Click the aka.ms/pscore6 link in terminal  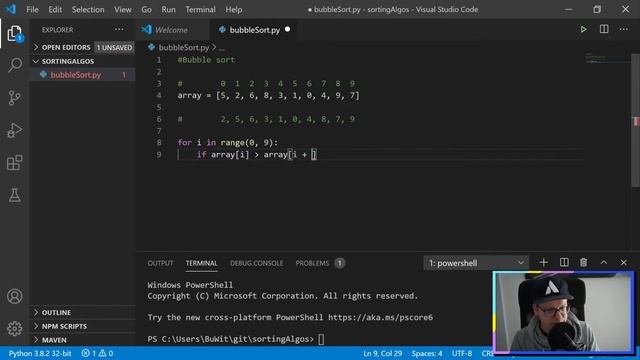click(x=380, y=317)
